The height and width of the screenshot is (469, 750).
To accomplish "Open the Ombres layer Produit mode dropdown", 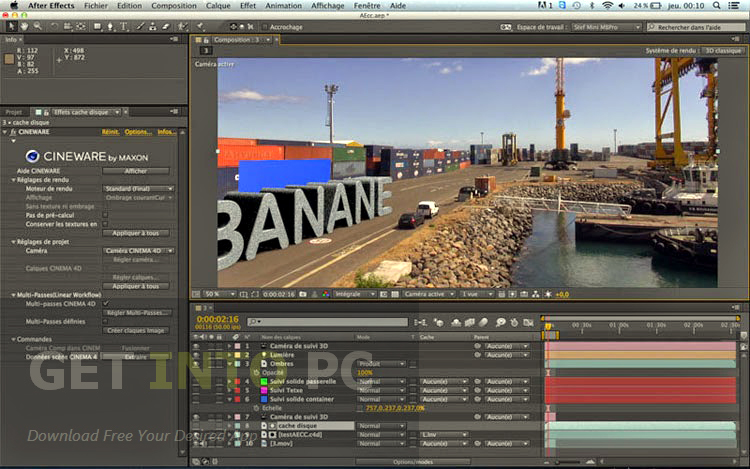I will [x=381, y=364].
